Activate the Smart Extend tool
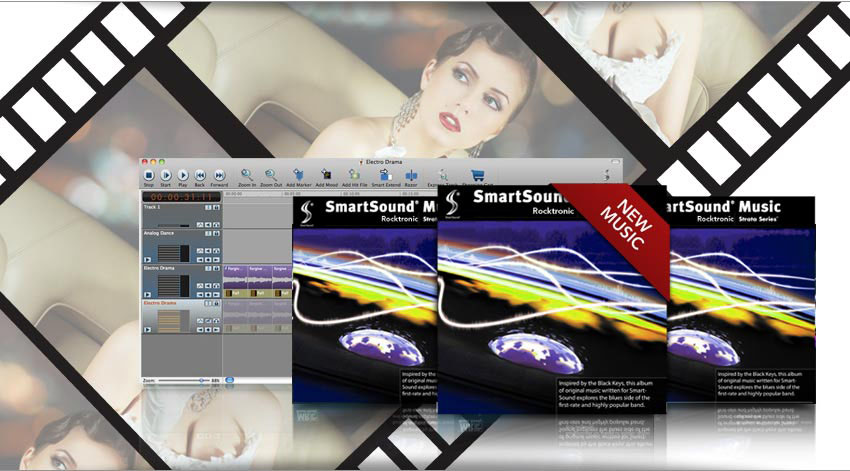This screenshot has width=850, height=471. click(x=385, y=175)
